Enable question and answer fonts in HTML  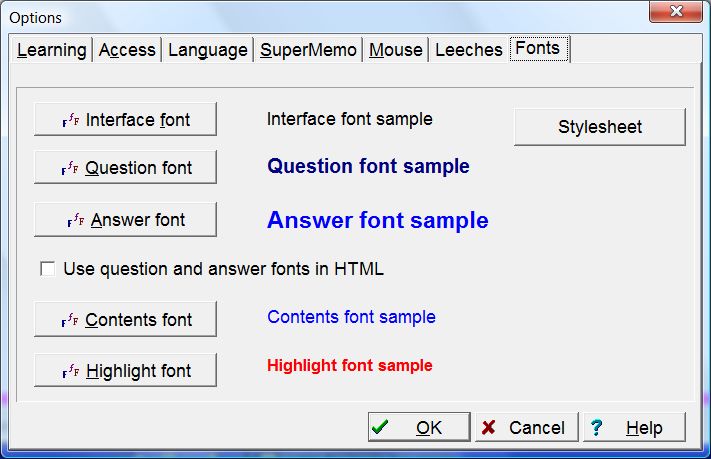pyautogui.click(x=47, y=269)
